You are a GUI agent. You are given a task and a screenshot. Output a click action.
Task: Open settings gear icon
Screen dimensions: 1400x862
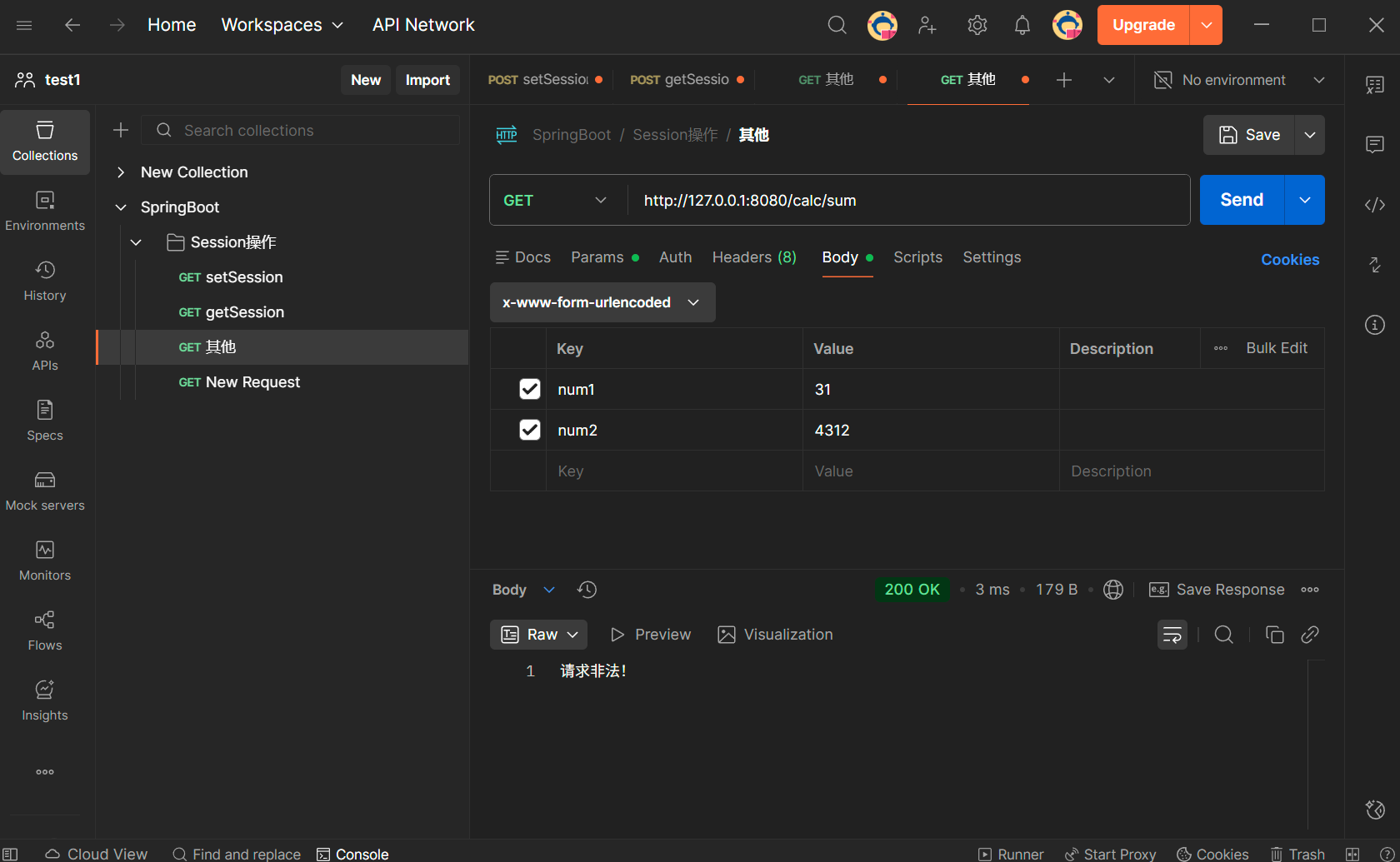(977, 25)
